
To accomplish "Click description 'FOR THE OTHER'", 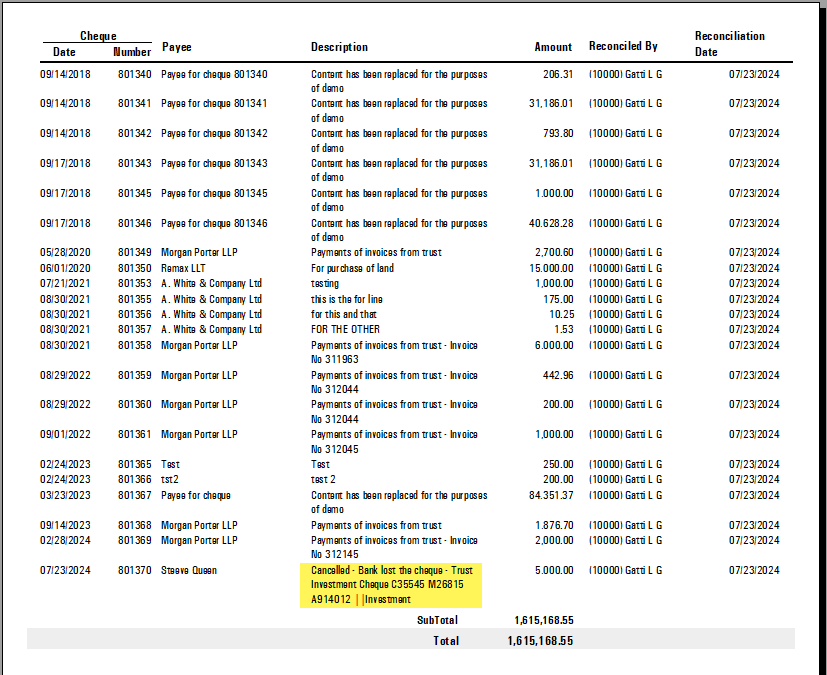I will coord(345,329).
